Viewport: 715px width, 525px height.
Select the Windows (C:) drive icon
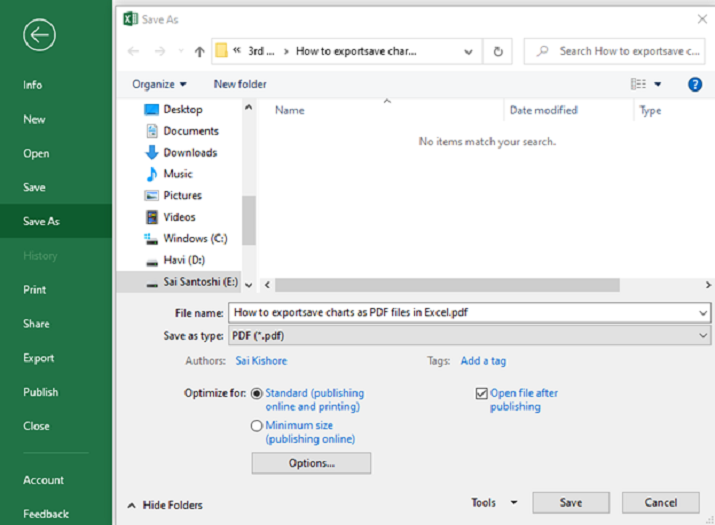tap(151, 239)
